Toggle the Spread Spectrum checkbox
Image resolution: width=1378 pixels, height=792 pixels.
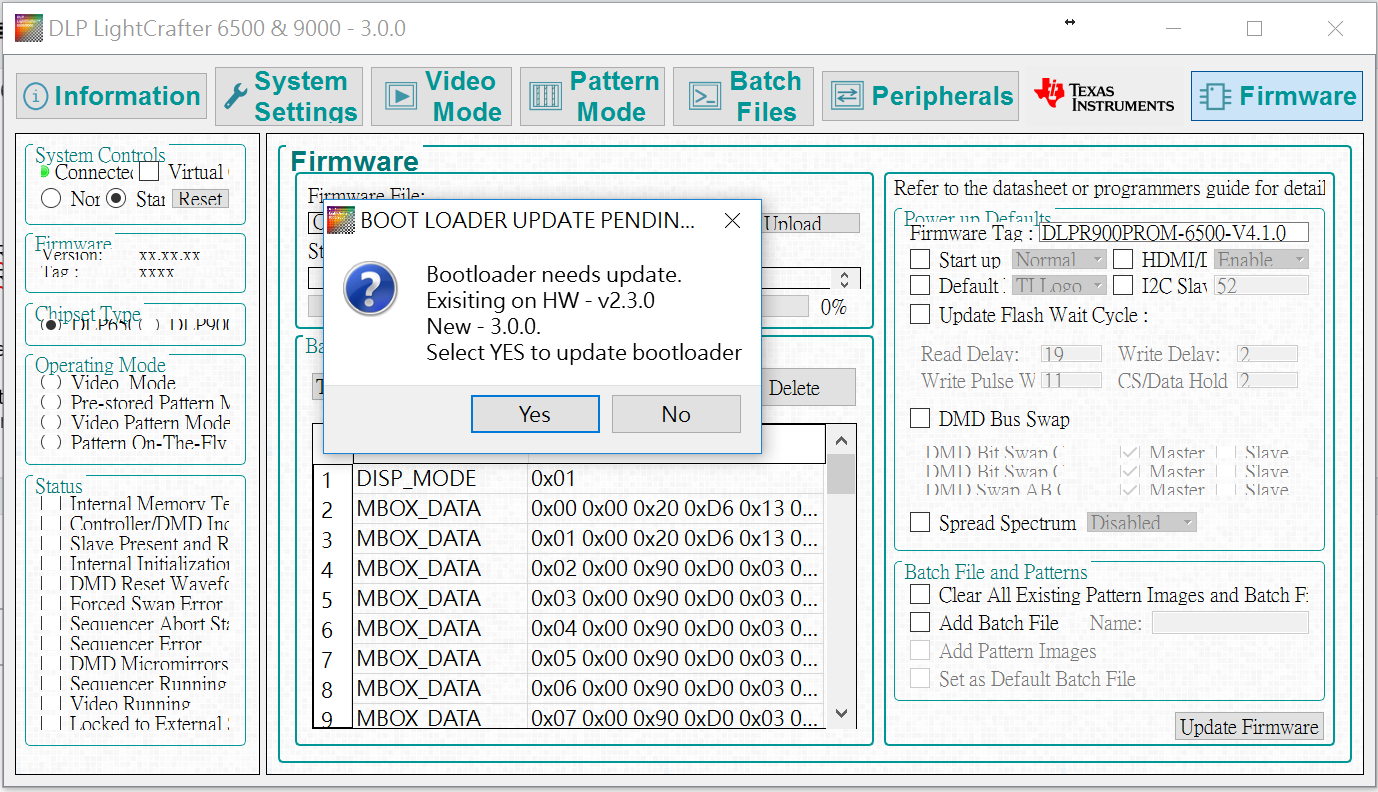(x=920, y=522)
